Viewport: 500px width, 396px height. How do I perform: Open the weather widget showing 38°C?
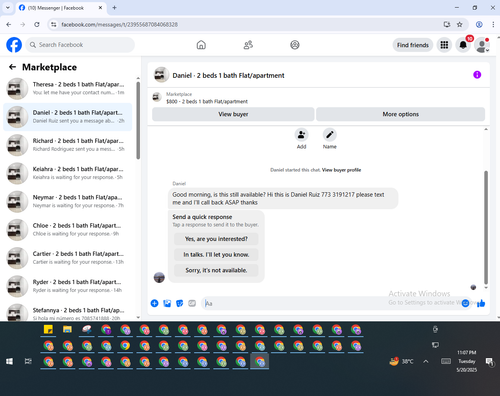[402, 361]
